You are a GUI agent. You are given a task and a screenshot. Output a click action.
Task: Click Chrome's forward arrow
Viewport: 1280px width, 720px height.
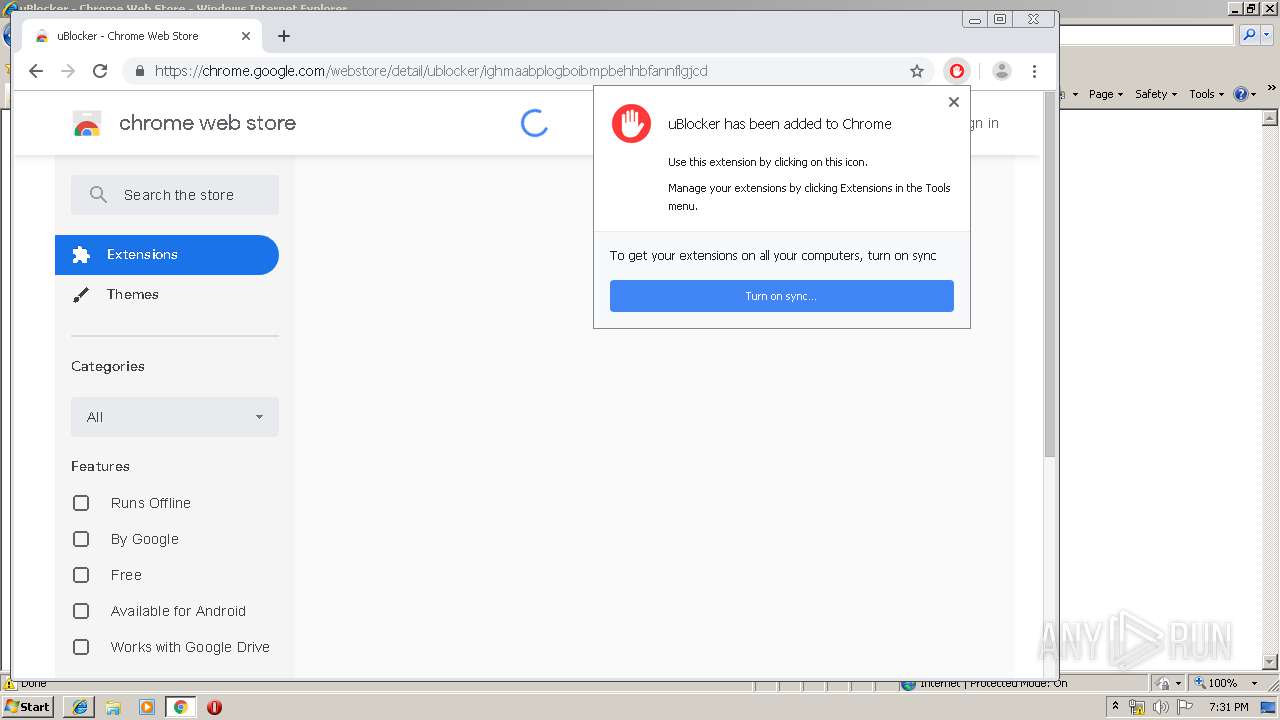point(68,71)
